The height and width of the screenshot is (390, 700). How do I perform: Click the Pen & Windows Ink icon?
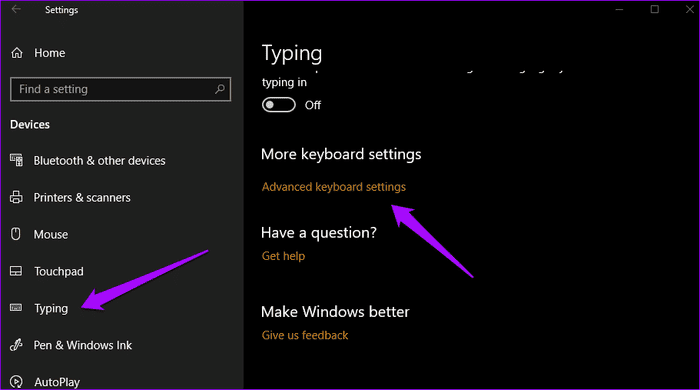click(16, 345)
